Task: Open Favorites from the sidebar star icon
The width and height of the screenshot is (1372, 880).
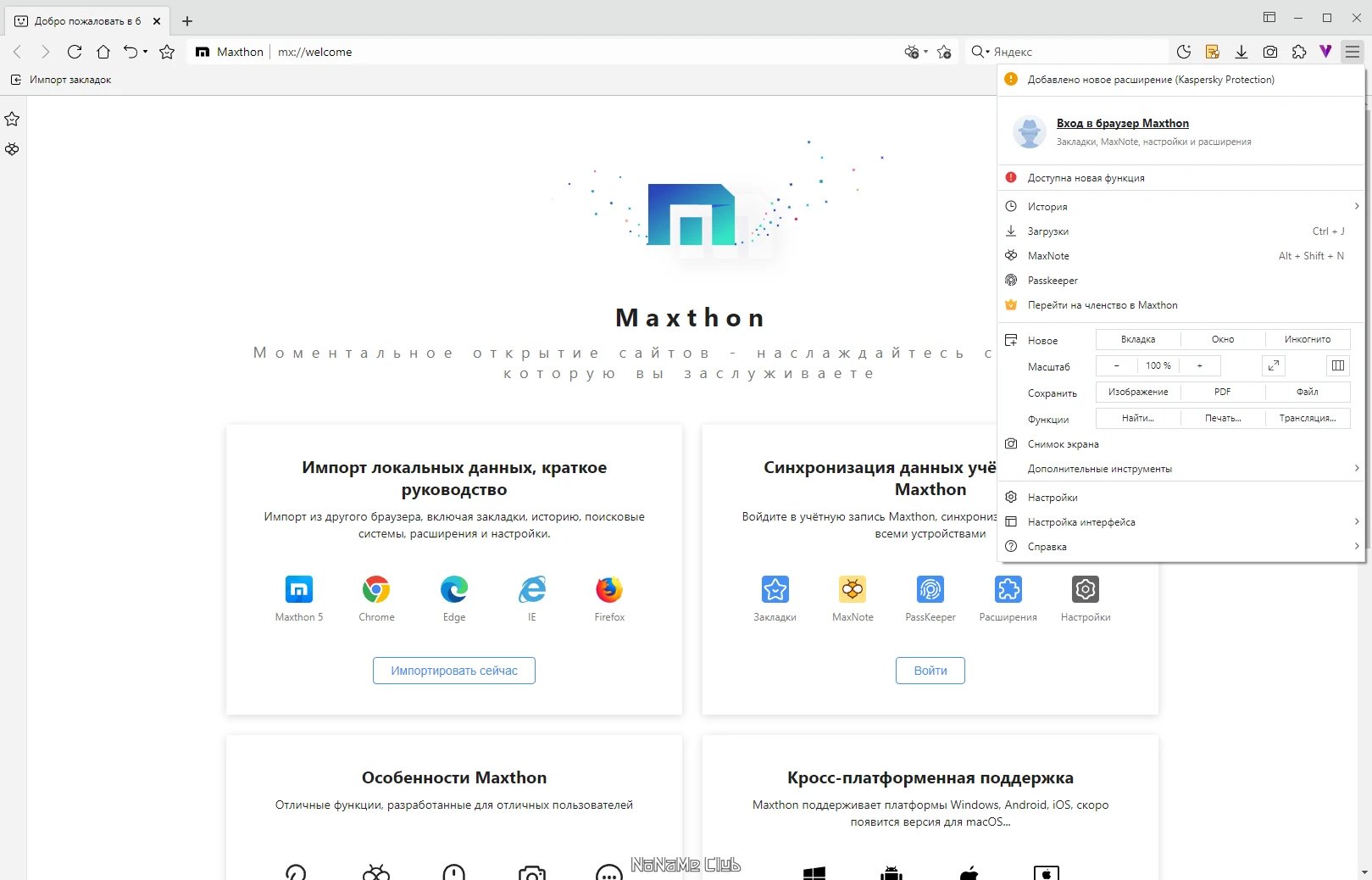Action: pos(12,119)
